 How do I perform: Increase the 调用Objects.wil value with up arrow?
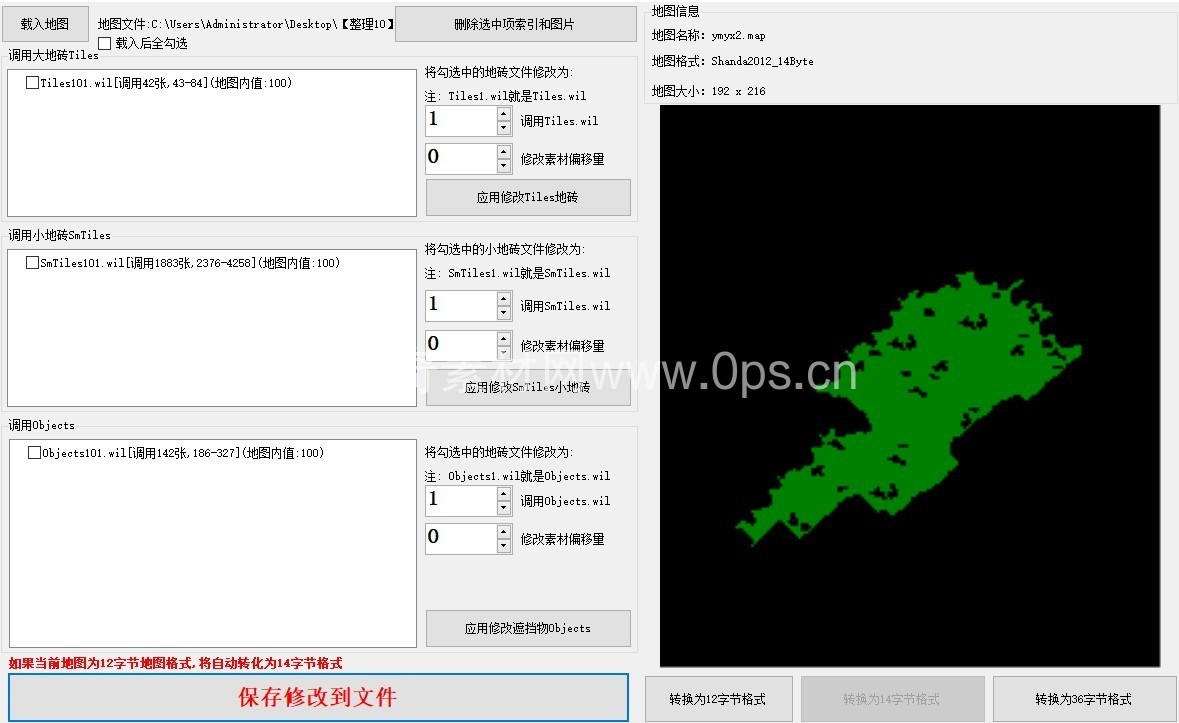(x=504, y=494)
